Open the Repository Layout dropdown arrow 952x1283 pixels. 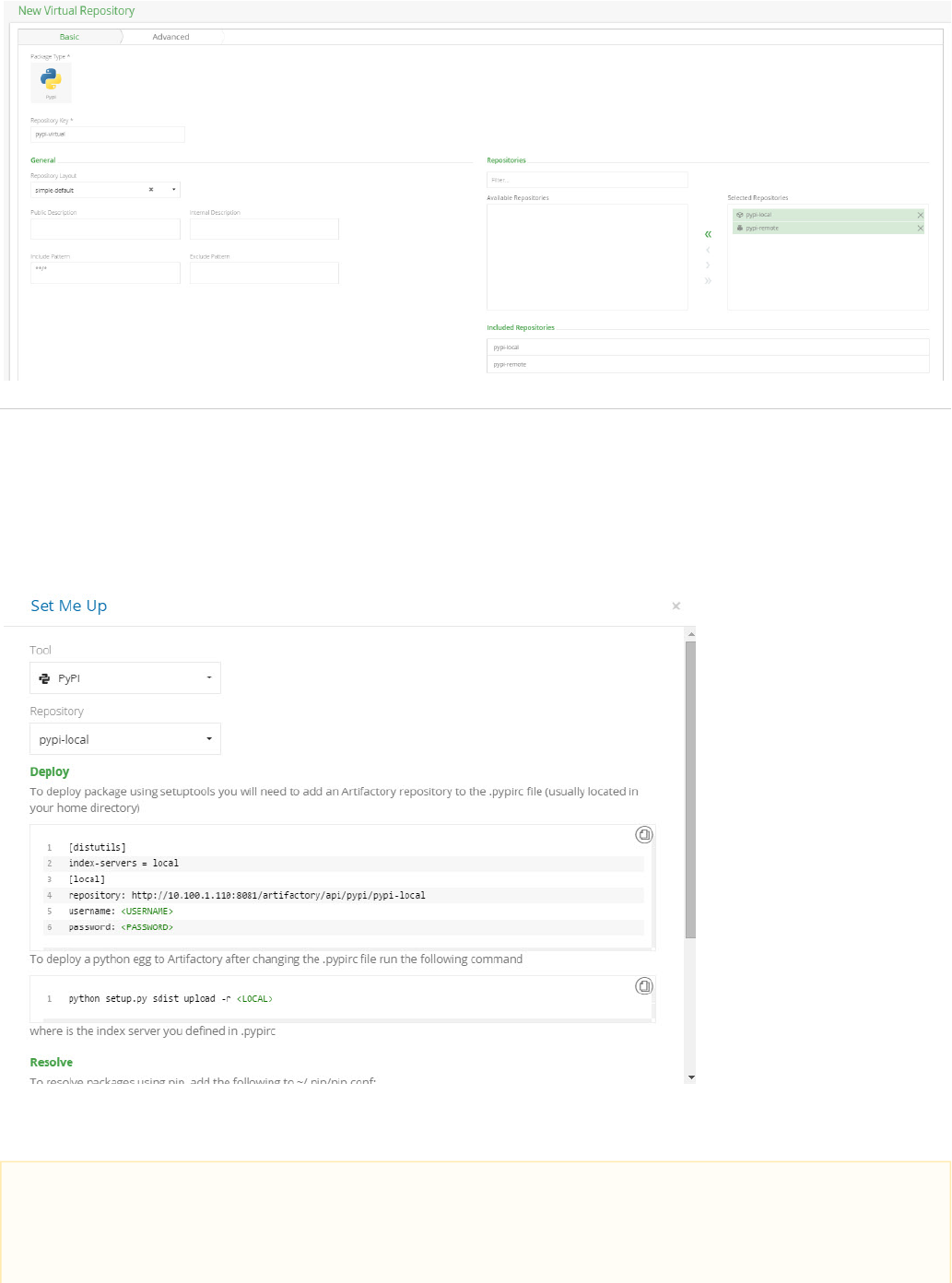click(x=173, y=190)
